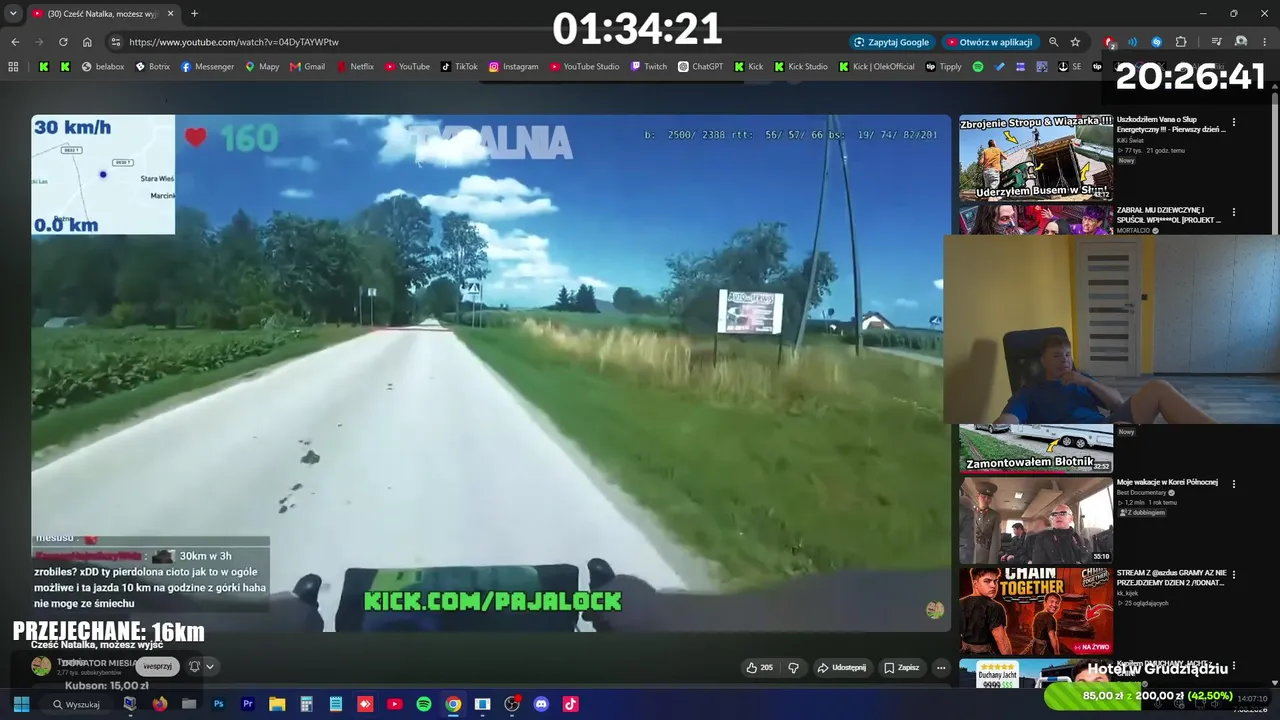Like the video with thumbs up
Viewport: 1280px width, 720px height.
pos(759,667)
